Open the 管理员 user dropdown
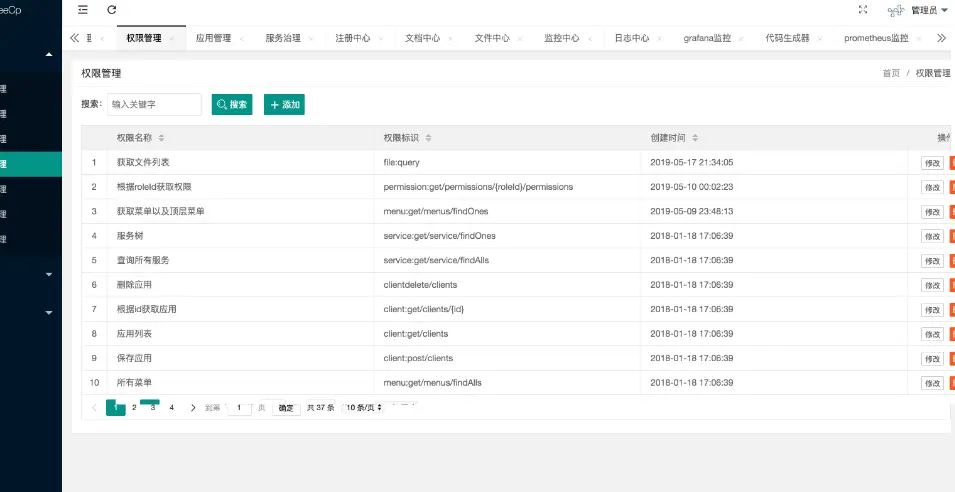955x492 pixels. point(929,10)
